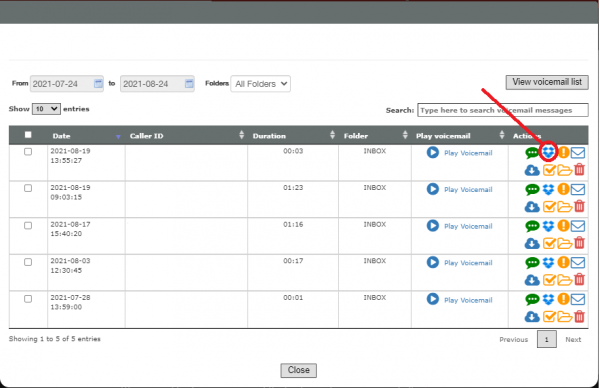Click the 'Showing 1 to 5 of 5 entries' text
600x388 pixels.
click(x=55, y=339)
